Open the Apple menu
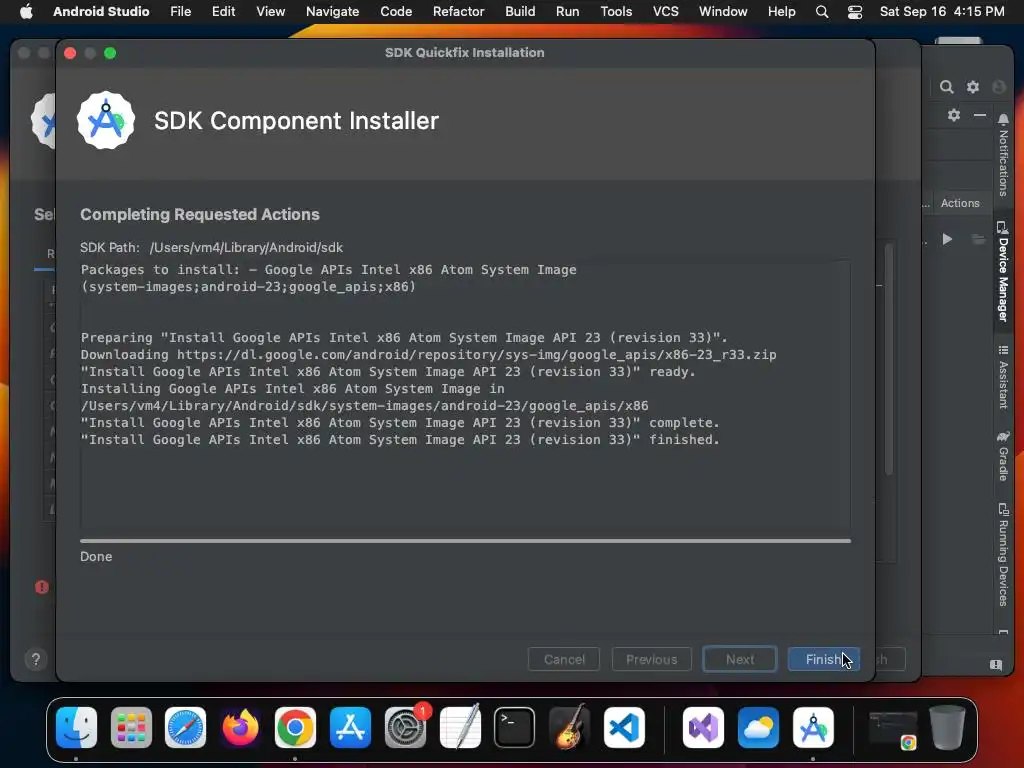The height and width of the screenshot is (768, 1024). click(x=26, y=11)
